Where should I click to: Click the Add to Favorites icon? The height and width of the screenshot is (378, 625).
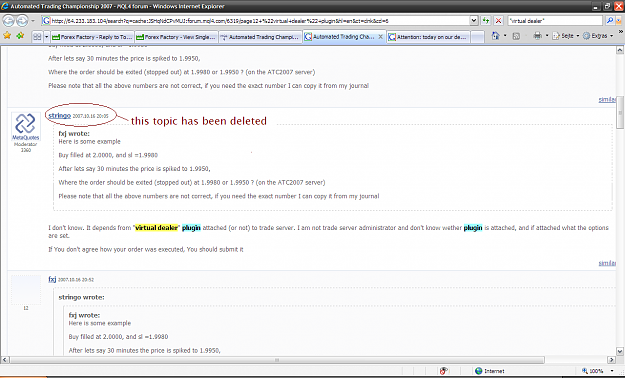coord(20,36)
